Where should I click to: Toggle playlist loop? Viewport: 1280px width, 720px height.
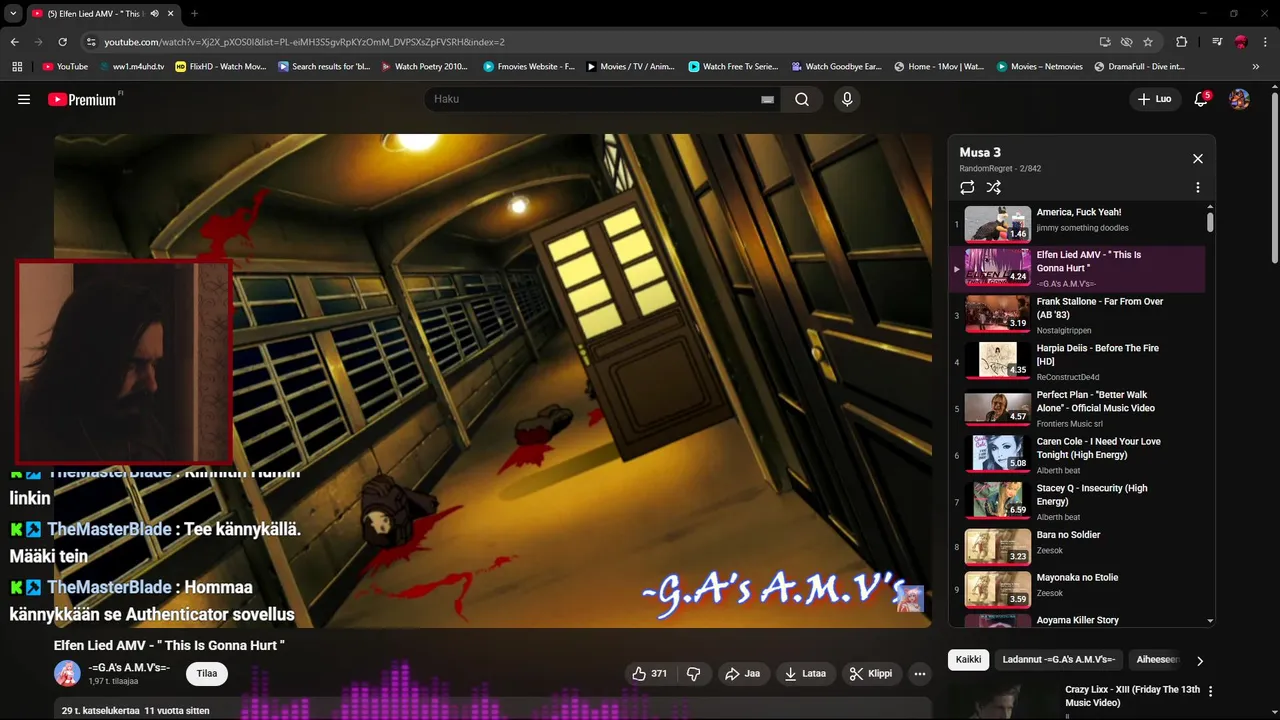(967, 187)
